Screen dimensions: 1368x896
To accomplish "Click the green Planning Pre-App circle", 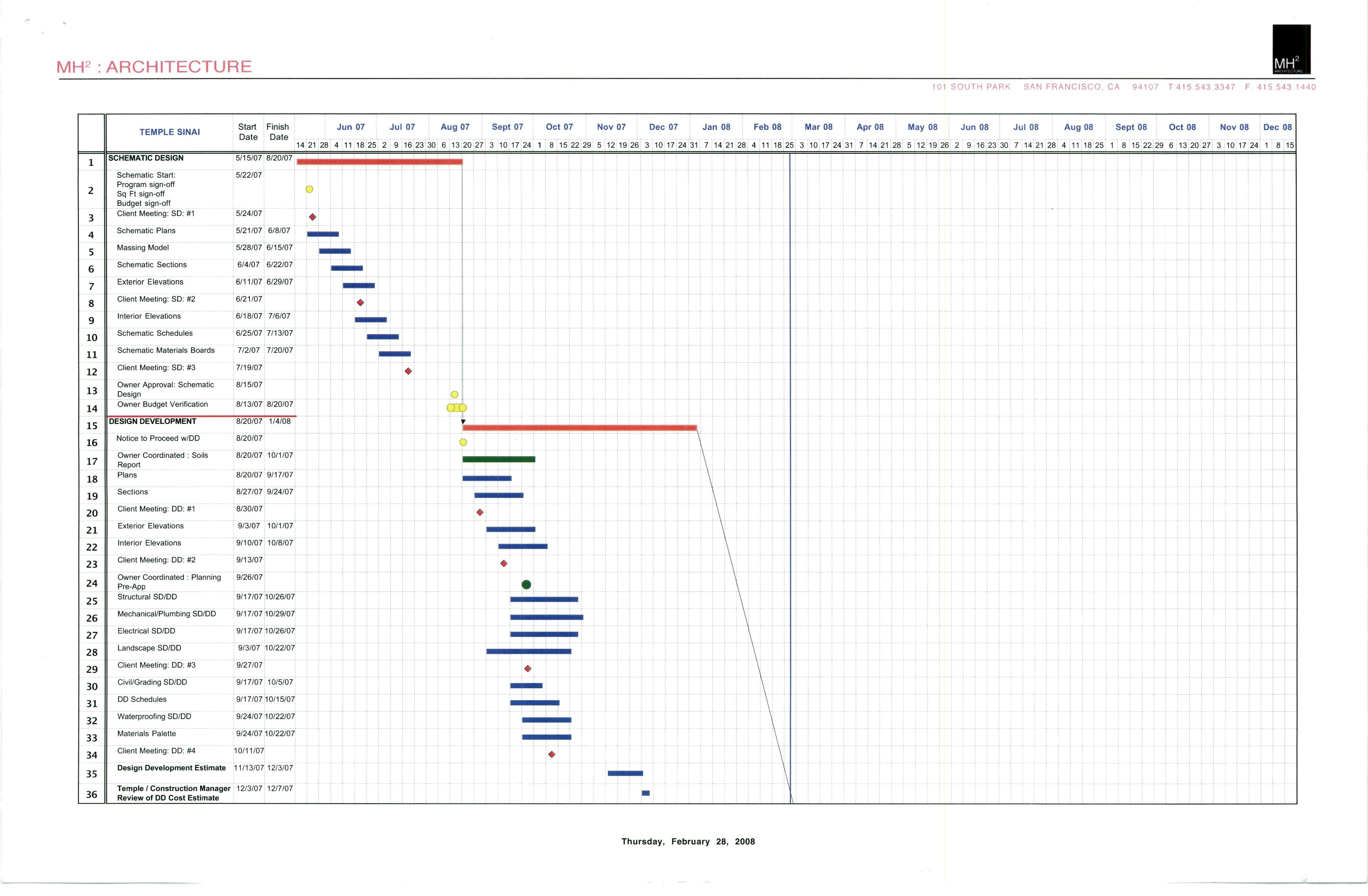I will pyautogui.click(x=526, y=585).
